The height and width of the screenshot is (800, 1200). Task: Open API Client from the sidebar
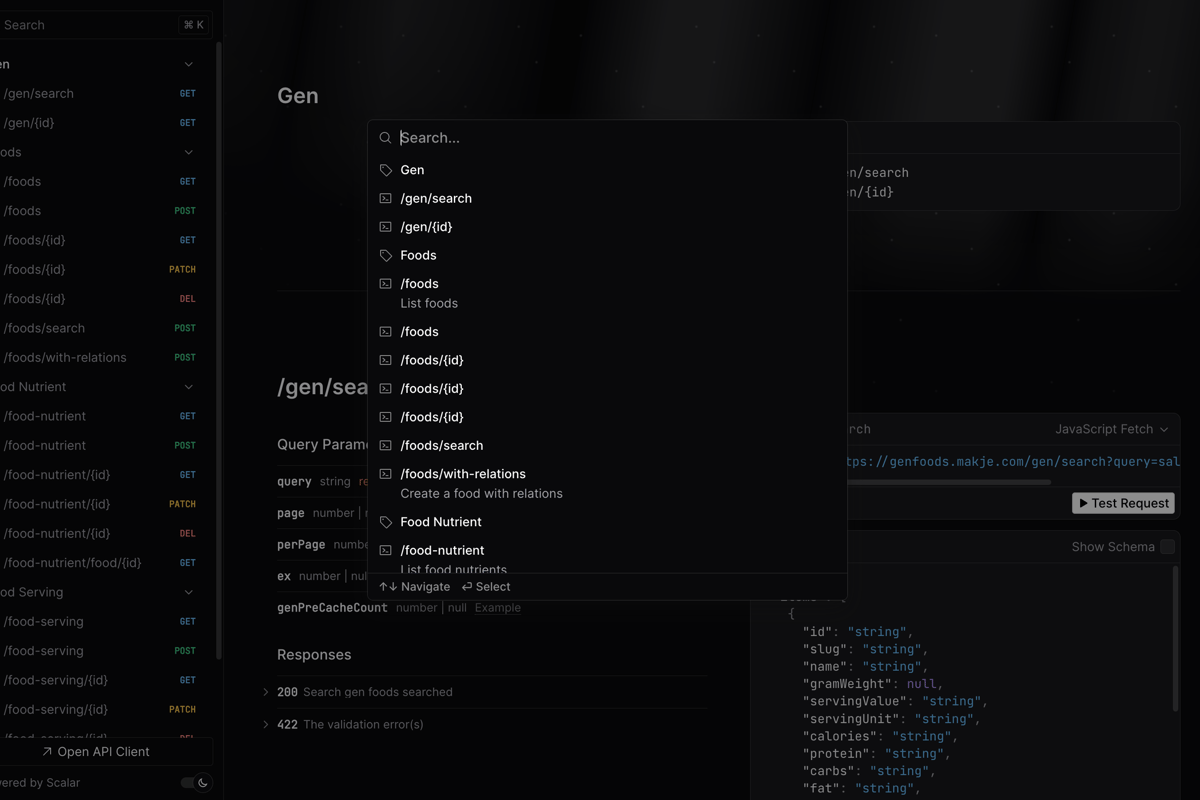coord(96,752)
